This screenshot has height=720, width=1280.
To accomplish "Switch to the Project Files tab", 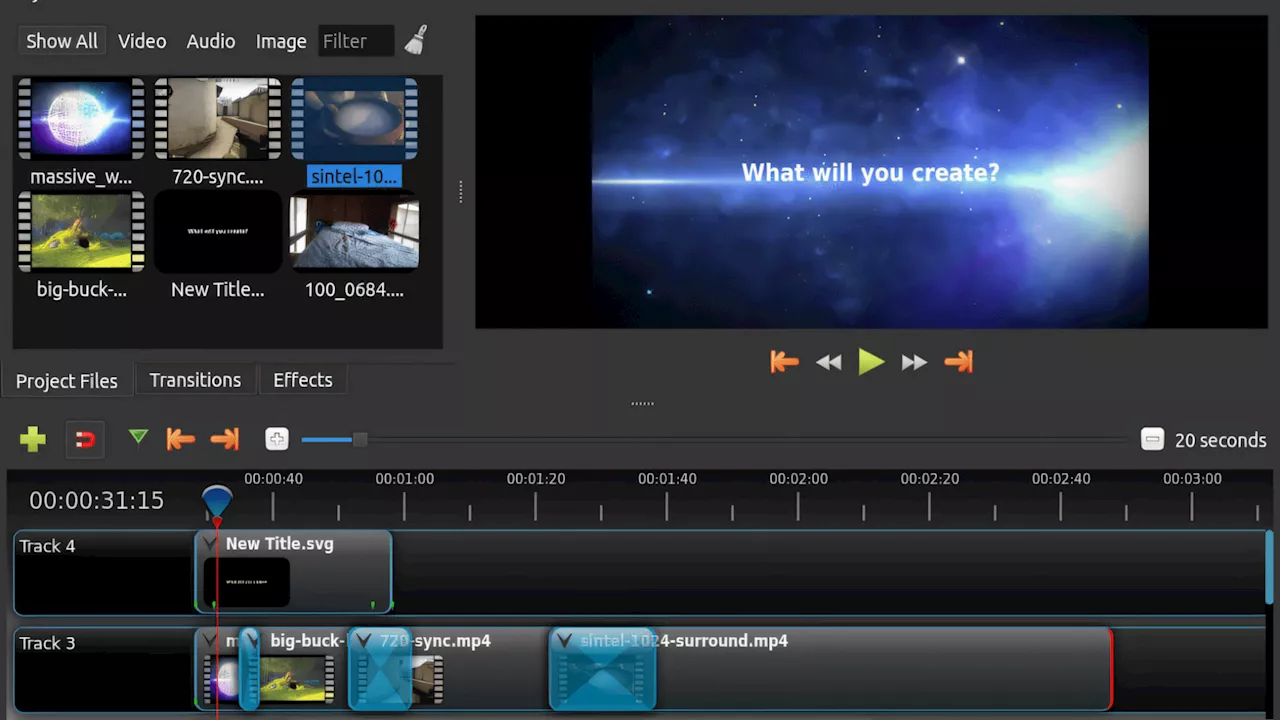I will tap(67, 381).
